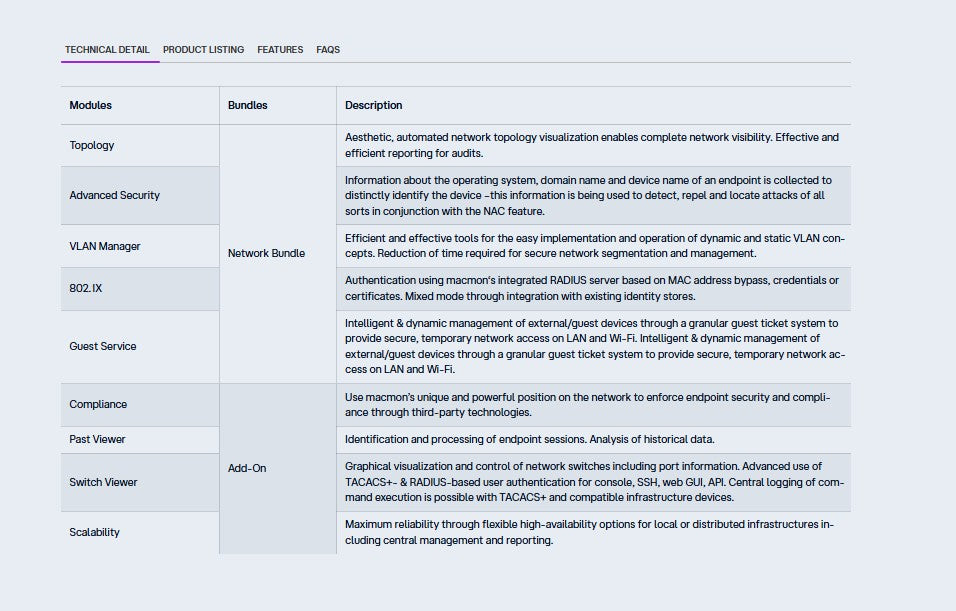Click the Topology description text
This screenshot has width=956, height=611.
[x=592, y=145]
